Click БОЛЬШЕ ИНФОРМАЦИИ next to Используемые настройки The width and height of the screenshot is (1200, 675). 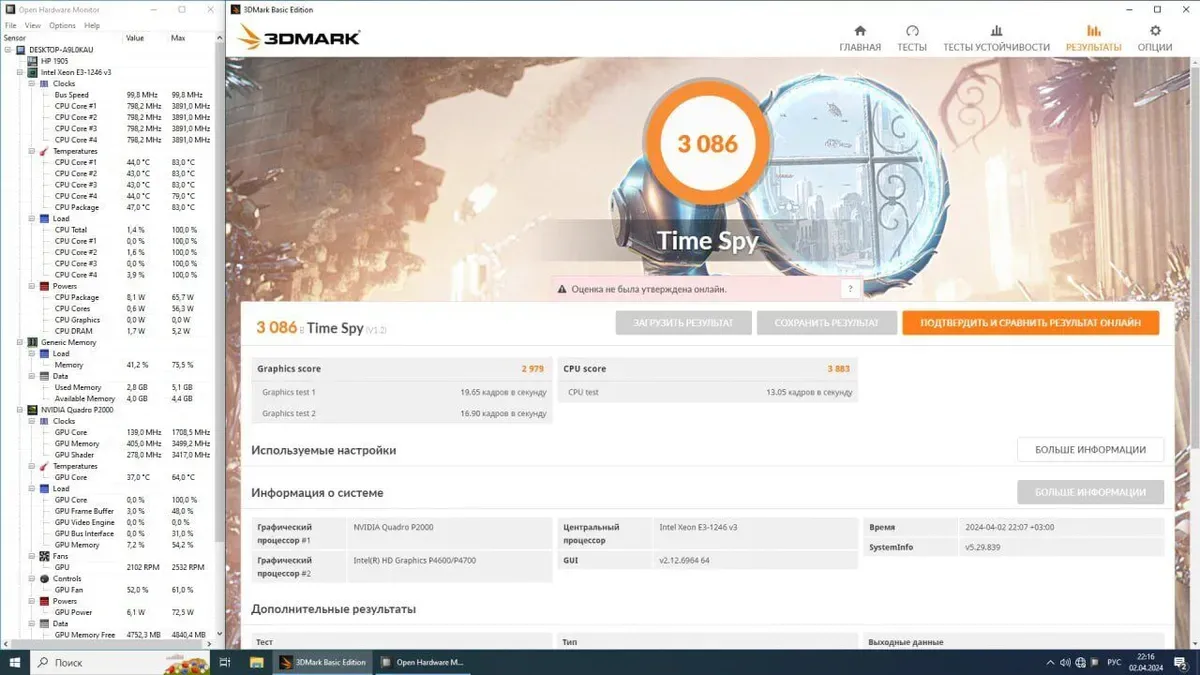(1090, 450)
